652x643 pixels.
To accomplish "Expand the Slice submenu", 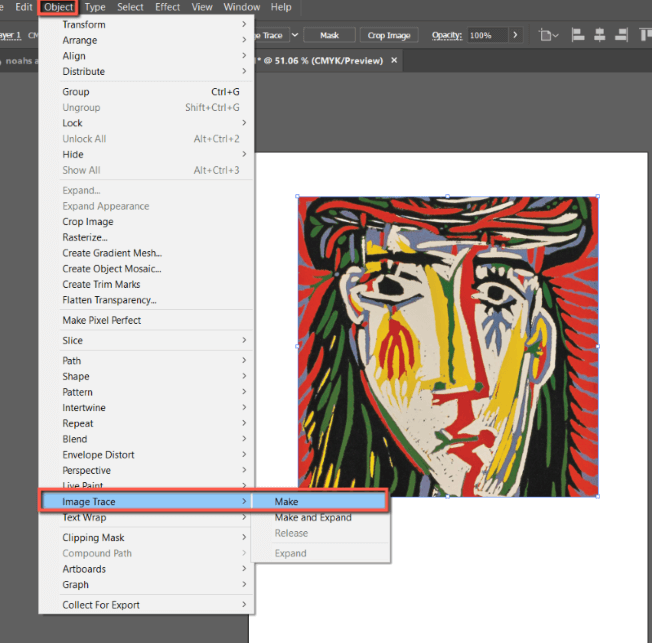I will click(146, 340).
